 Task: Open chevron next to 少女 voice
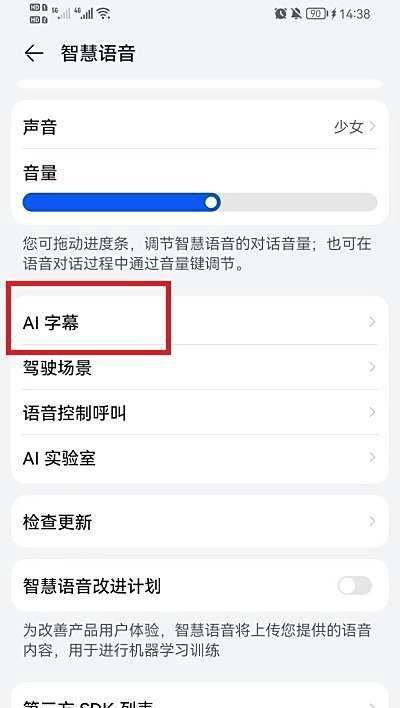click(372, 127)
